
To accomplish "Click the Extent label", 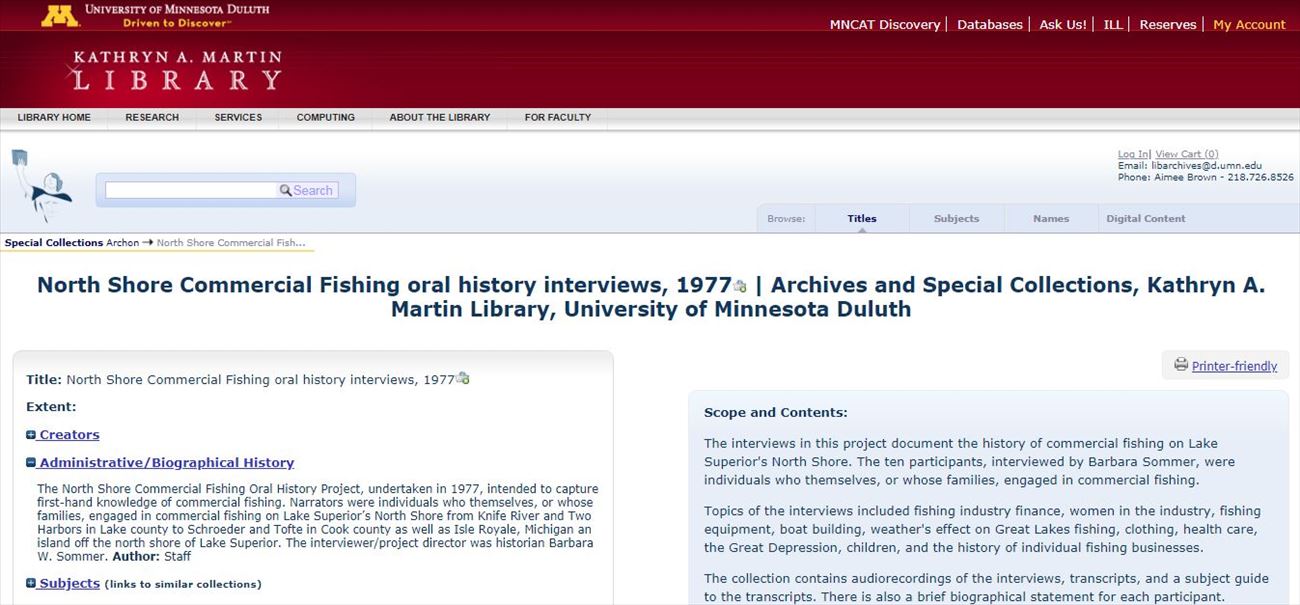I will tap(51, 407).
